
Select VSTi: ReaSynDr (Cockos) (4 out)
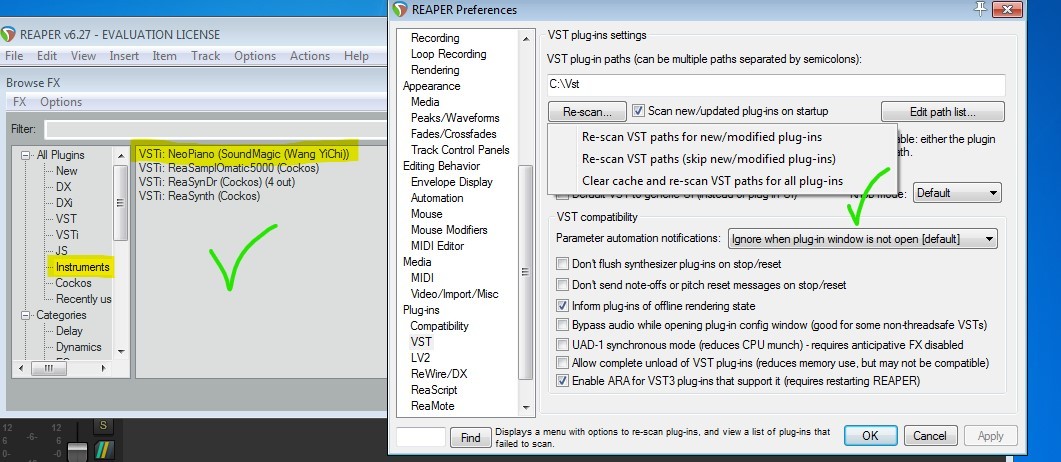(217, 182)
